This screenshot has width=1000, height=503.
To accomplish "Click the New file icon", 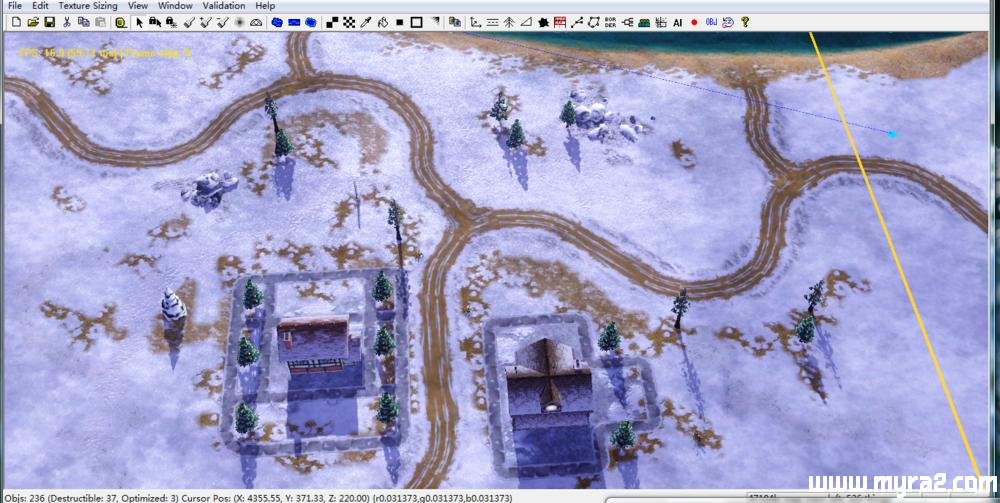I will point(17,21).
